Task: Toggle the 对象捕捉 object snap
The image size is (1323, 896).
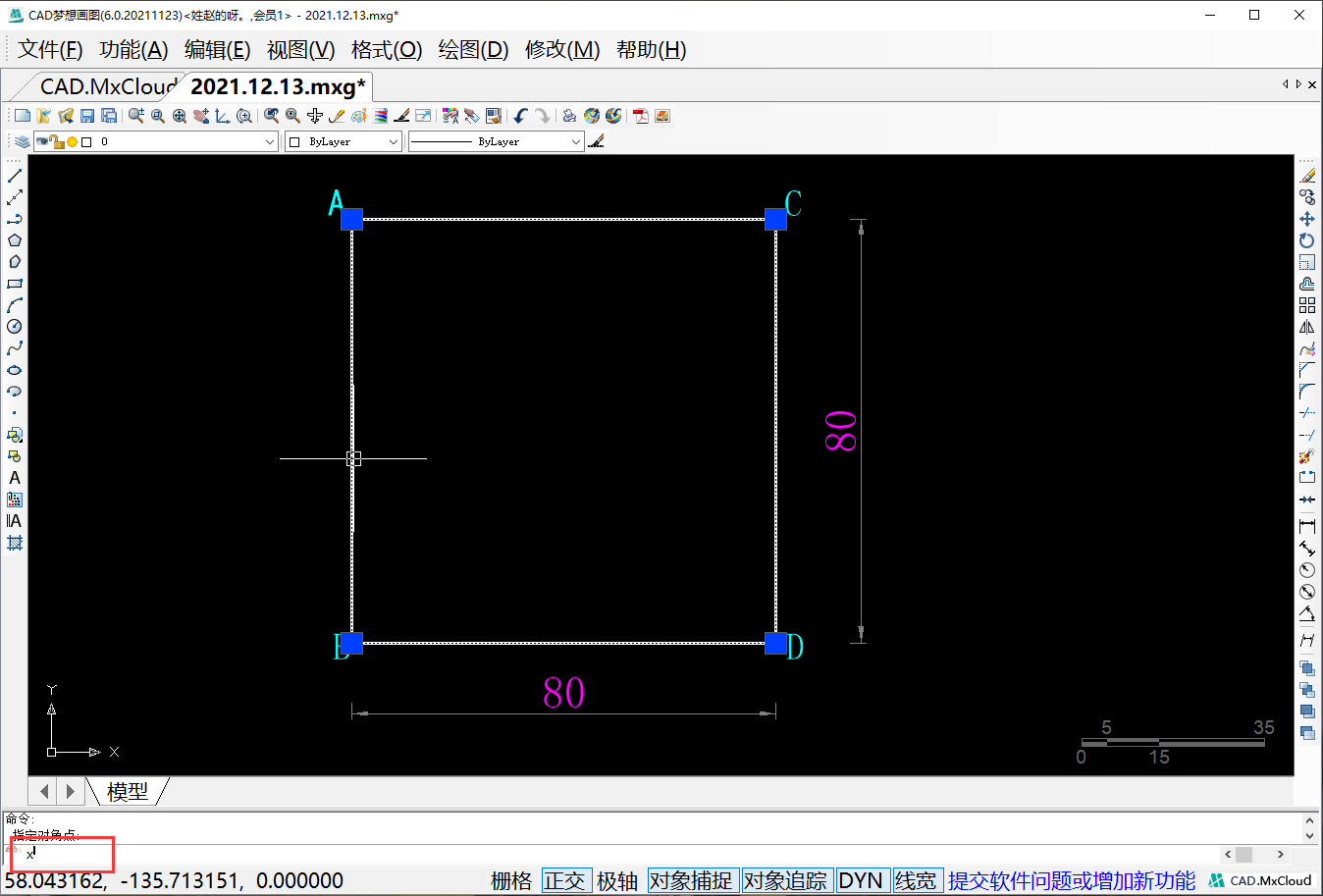Action: pos(691,880)
